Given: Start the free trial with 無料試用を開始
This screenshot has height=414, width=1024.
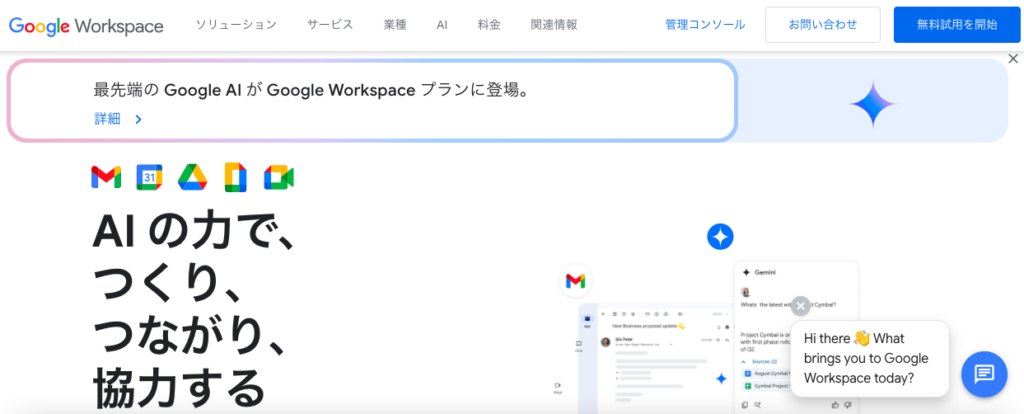Looking at the screenshot, I should tap(957, 25).
